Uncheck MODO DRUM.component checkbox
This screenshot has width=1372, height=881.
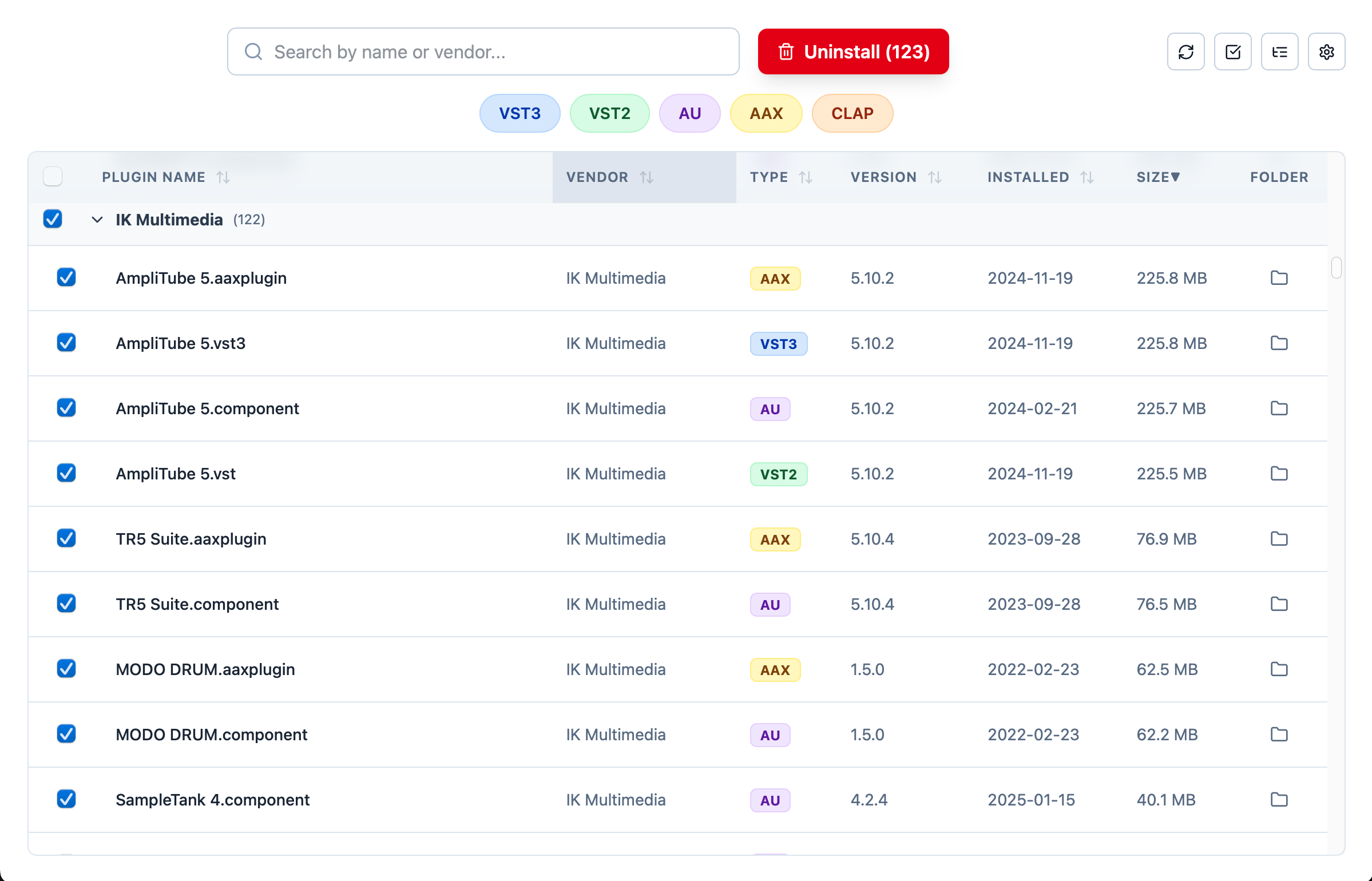pos(66,733)
